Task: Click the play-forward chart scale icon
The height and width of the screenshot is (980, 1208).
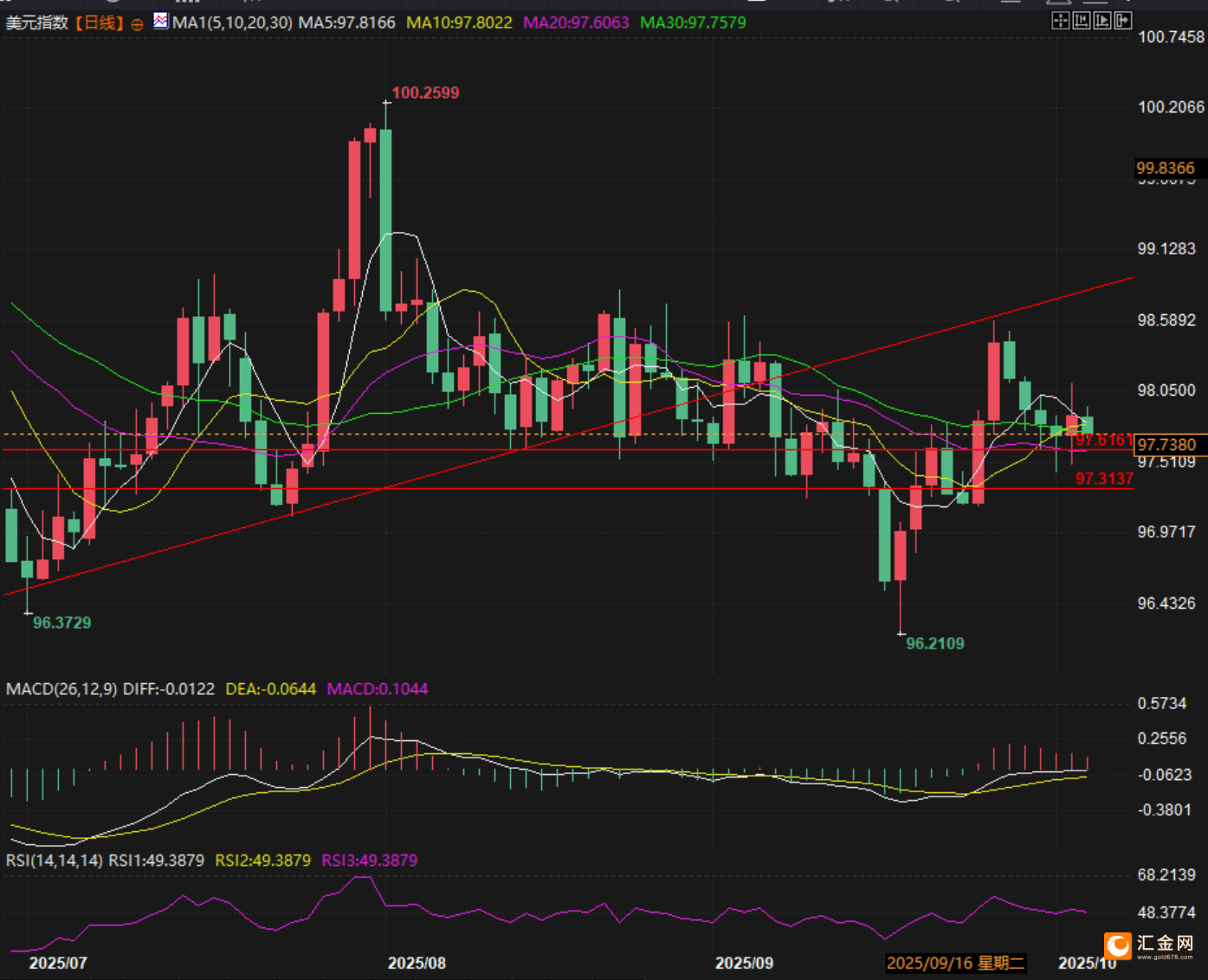Action: tap(1101, 21)
